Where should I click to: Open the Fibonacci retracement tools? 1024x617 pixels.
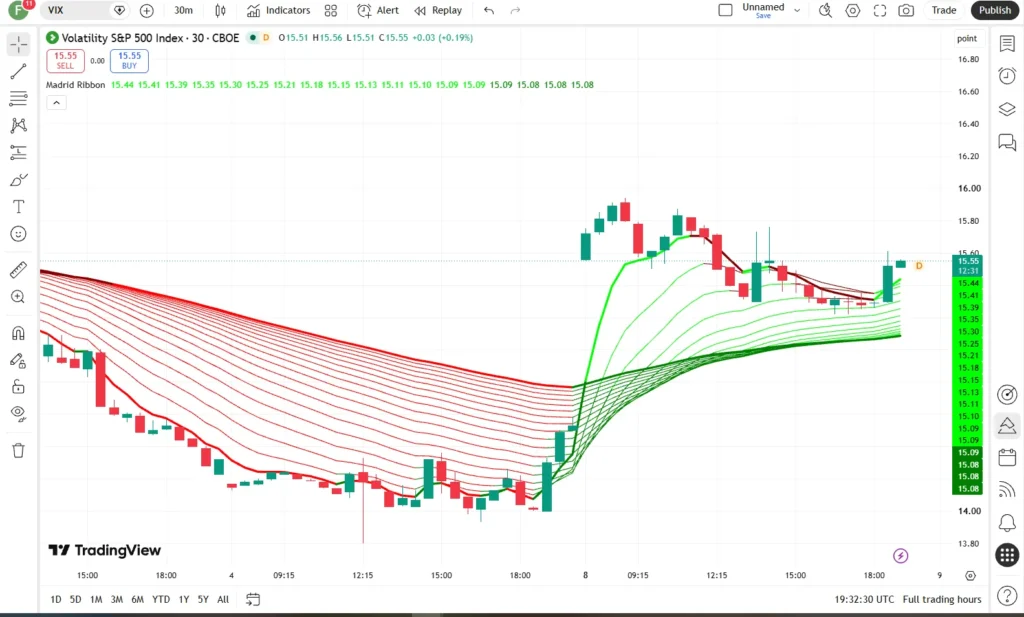(18, 99)
